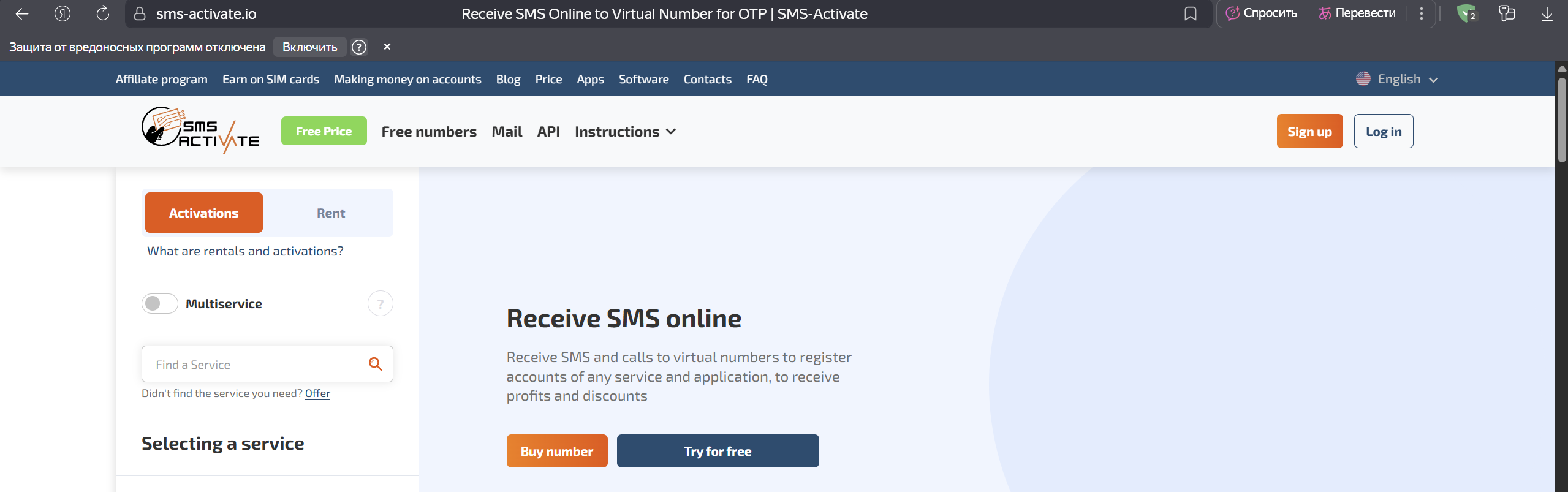Image resolution: width=1568 pixels, height=492 pixels.
Task: Open Free numbers page
Action: pyautogui.click(x=429, y=132)
